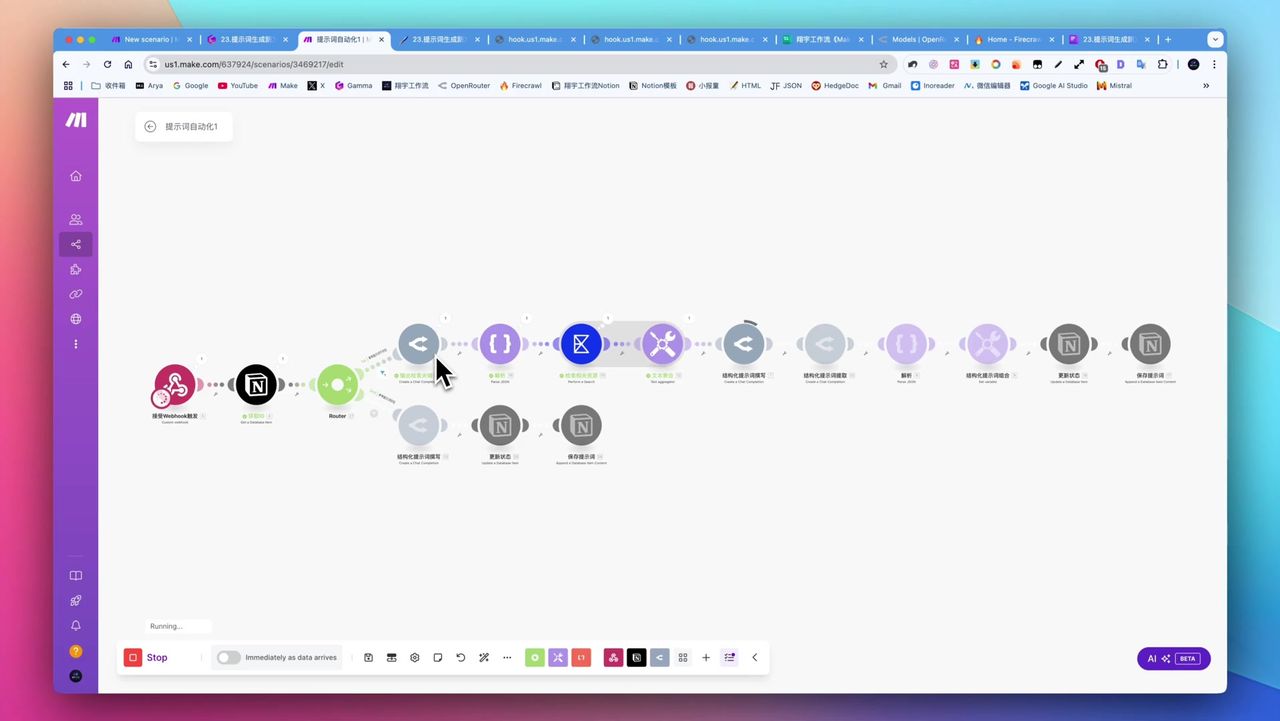Viewport: 1280px width, 721px height.
Task: Click the auto-align magic wand icon
Action: pos(484,658)
